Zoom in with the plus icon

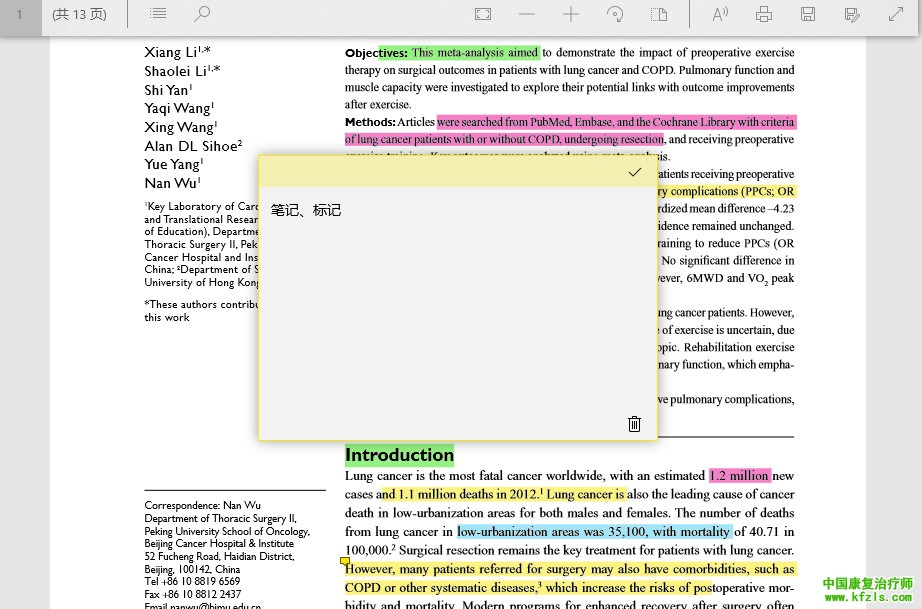click(571, 14)
